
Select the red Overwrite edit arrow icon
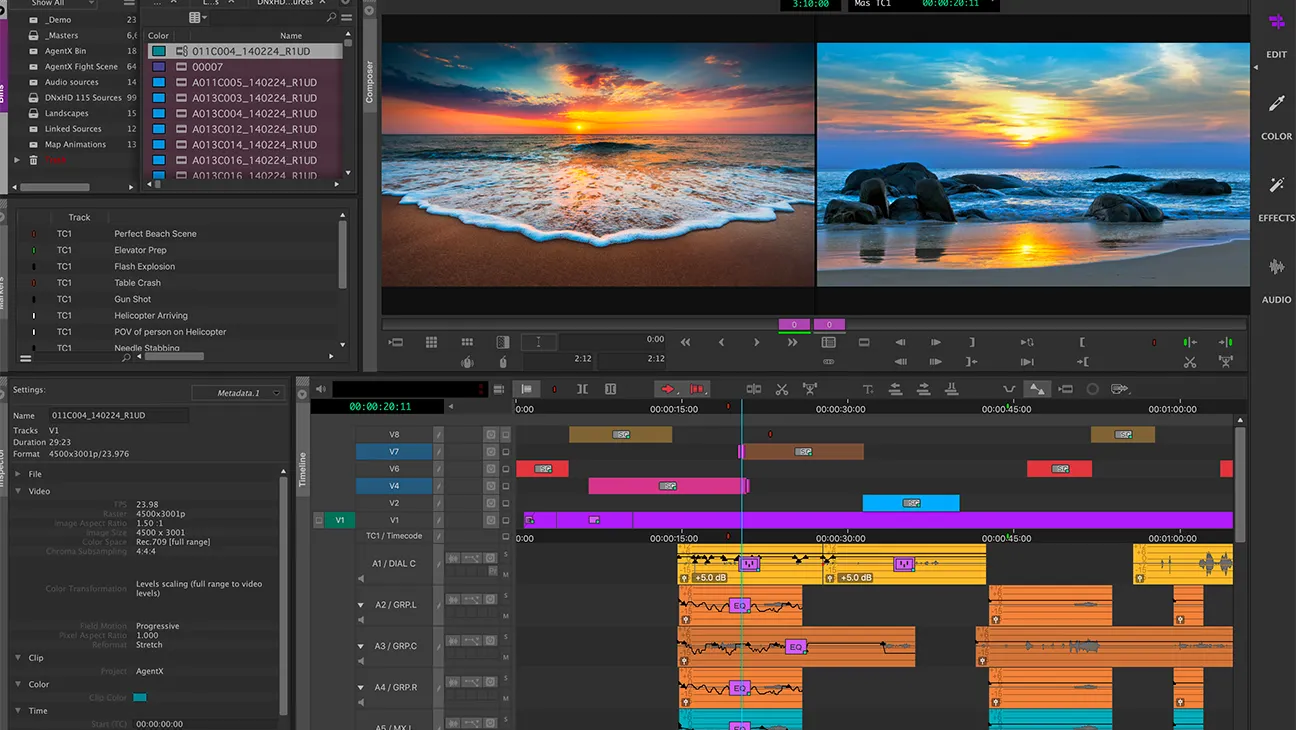(x=667, y=389)
